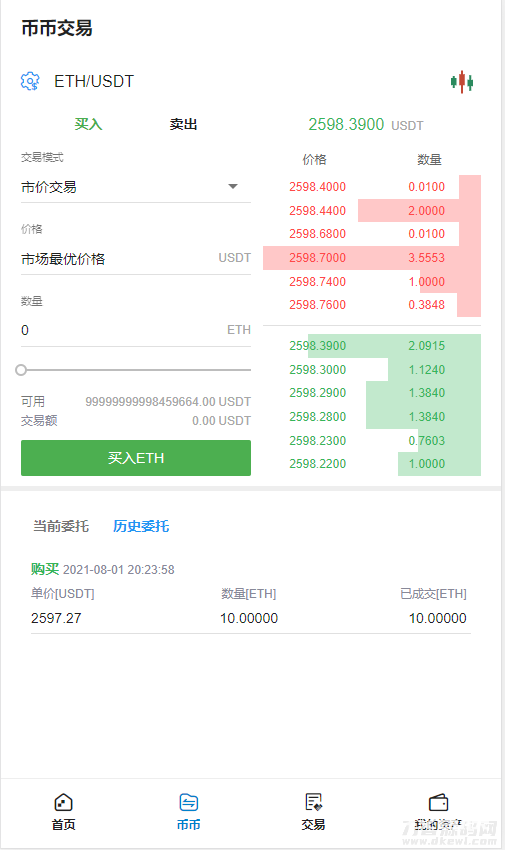Focus the 数量 ETH input field

point(135,330)
